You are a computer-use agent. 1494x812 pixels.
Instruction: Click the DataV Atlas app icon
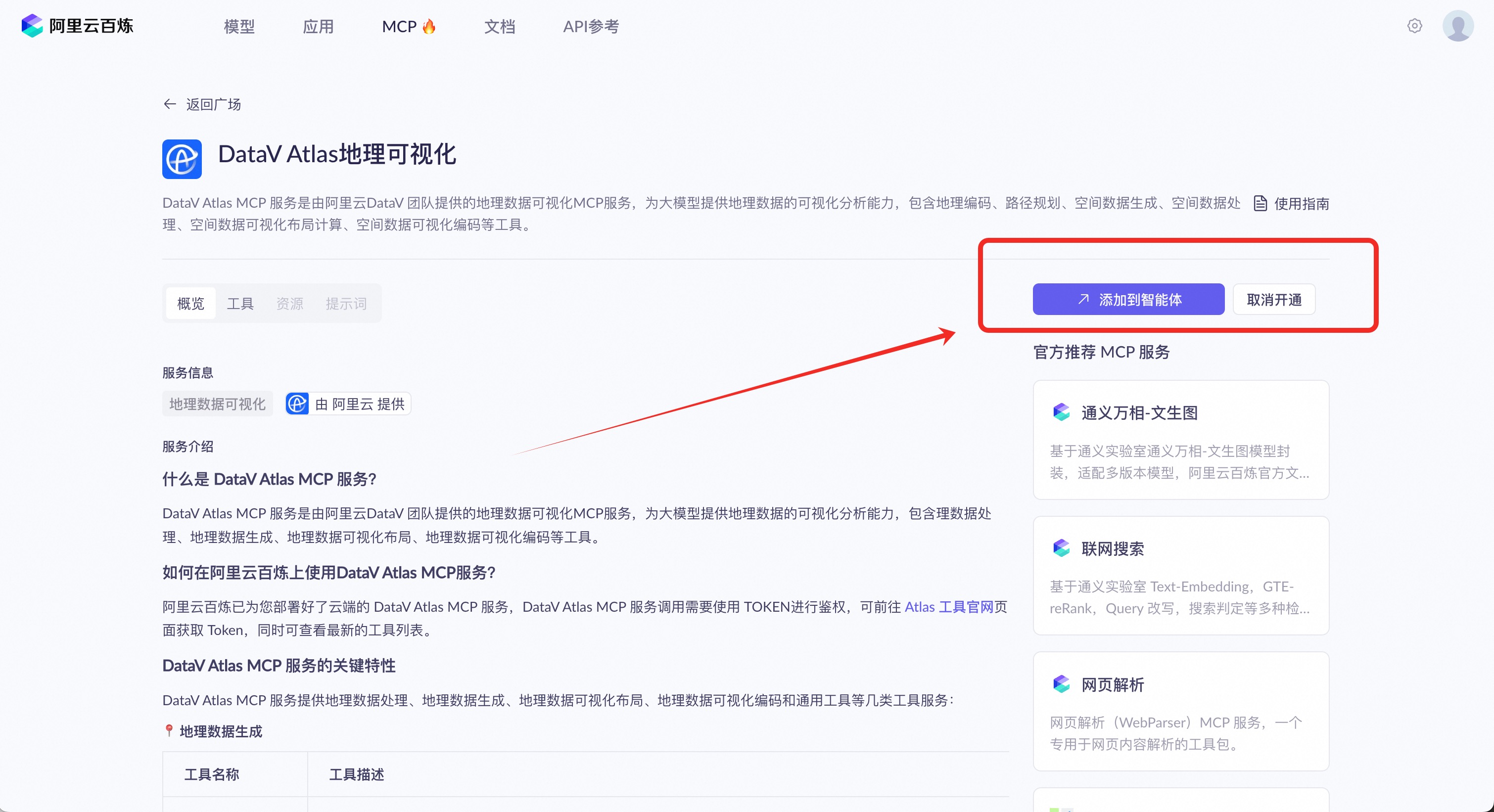click(182, 159)
